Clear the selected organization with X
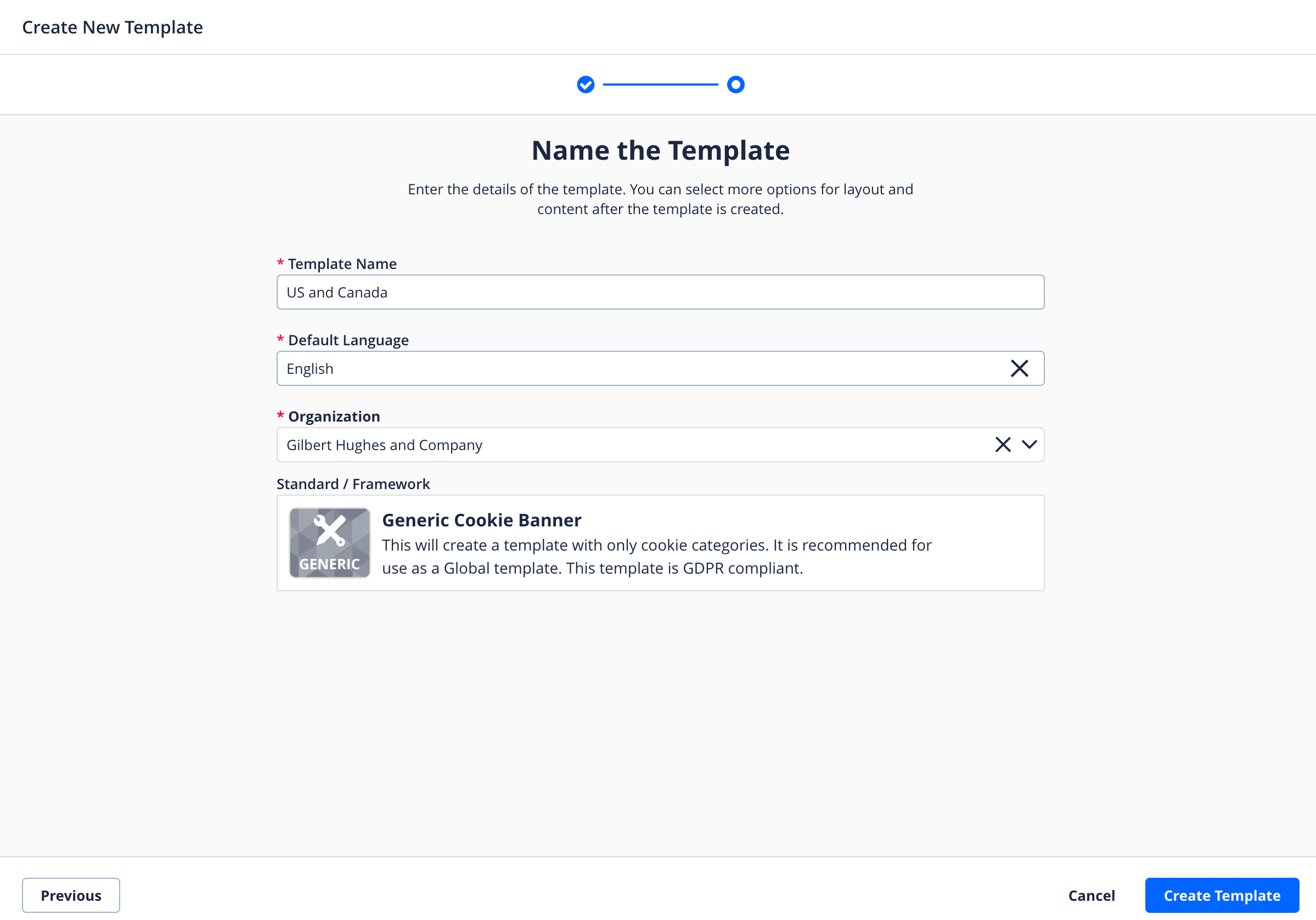This screenshot has height=920, width=1316. pyautogui.click(x=1003, y=445)
